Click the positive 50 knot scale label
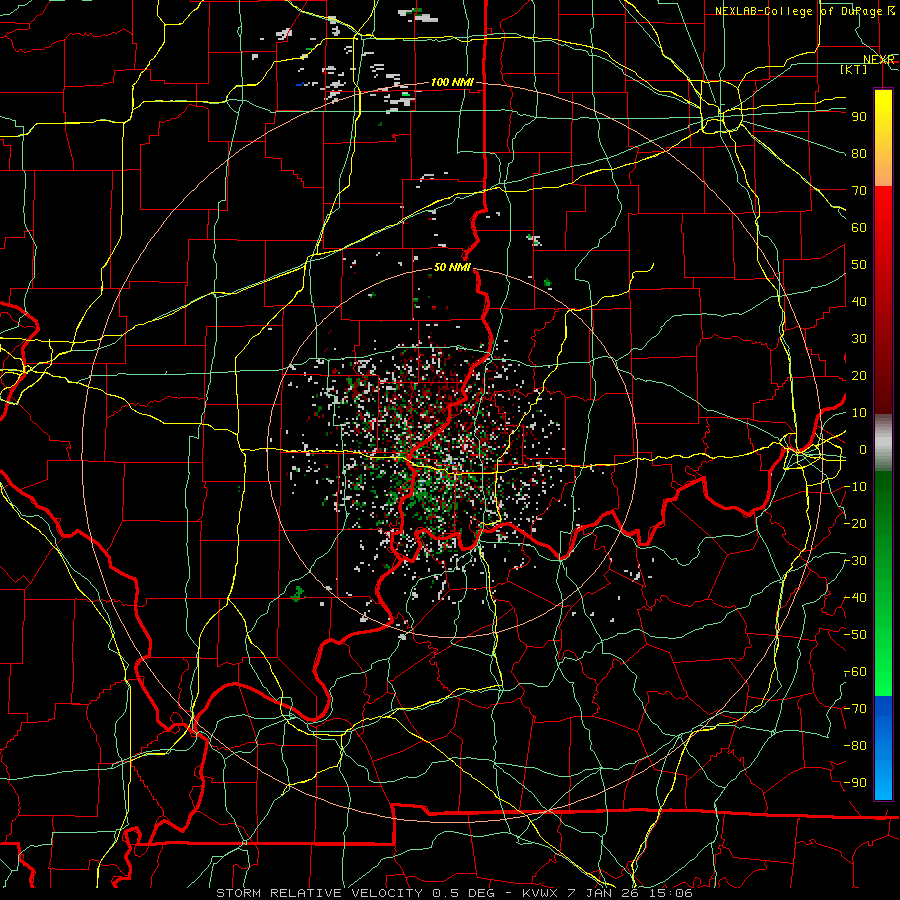 point(859,265)
